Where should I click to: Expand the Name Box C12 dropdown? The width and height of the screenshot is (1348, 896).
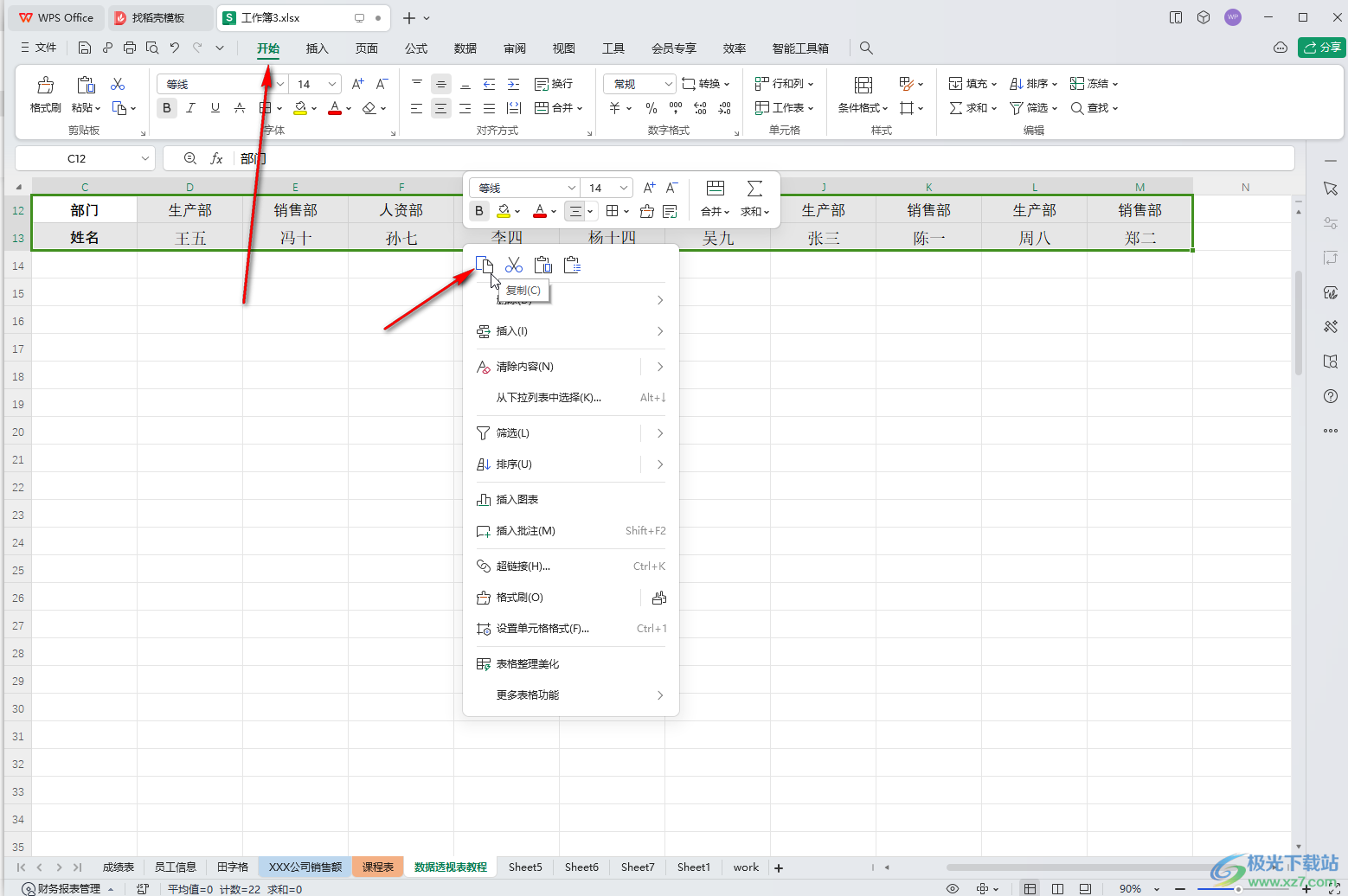[144, 158]
